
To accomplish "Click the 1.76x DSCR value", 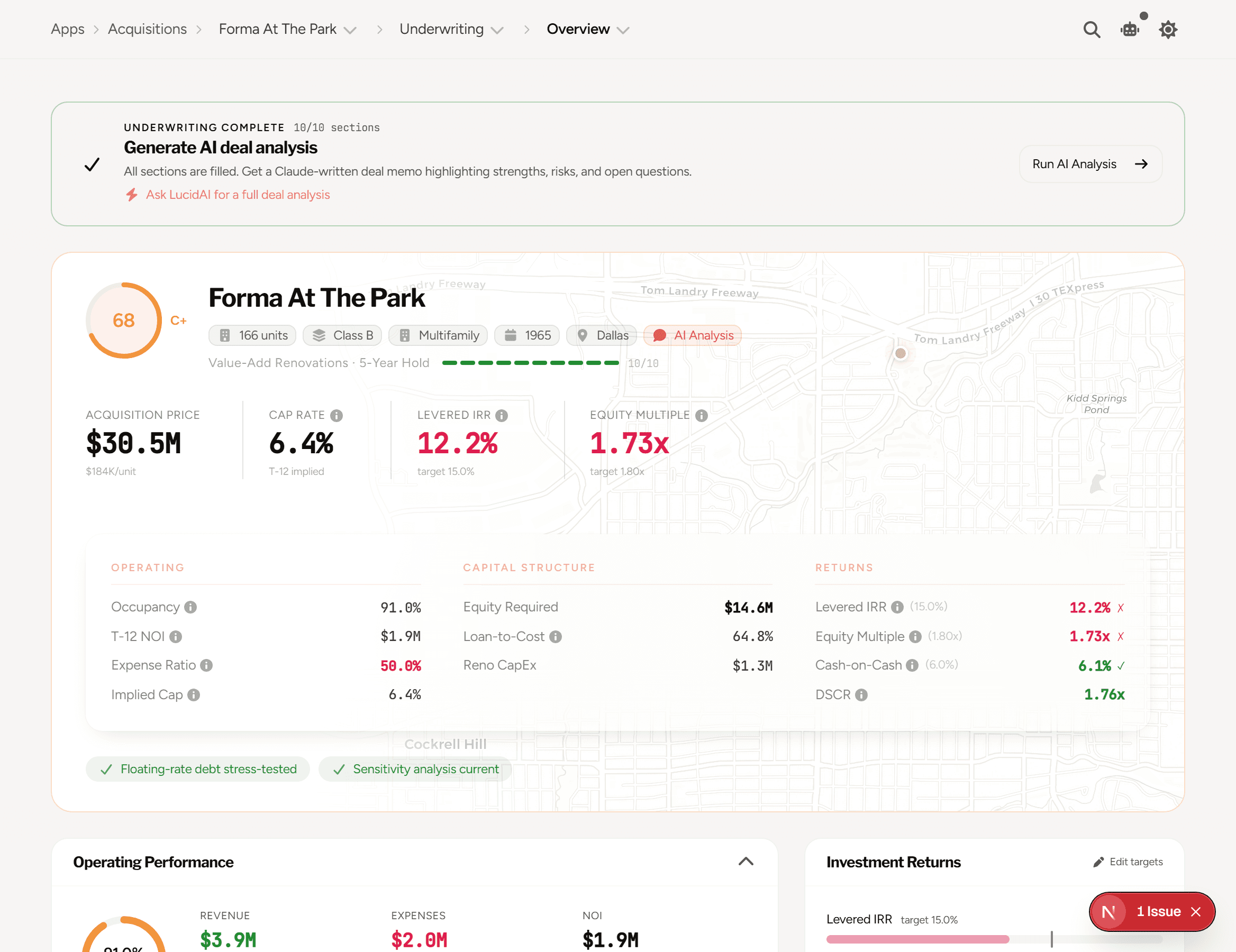I will (x=1104, y=694).
